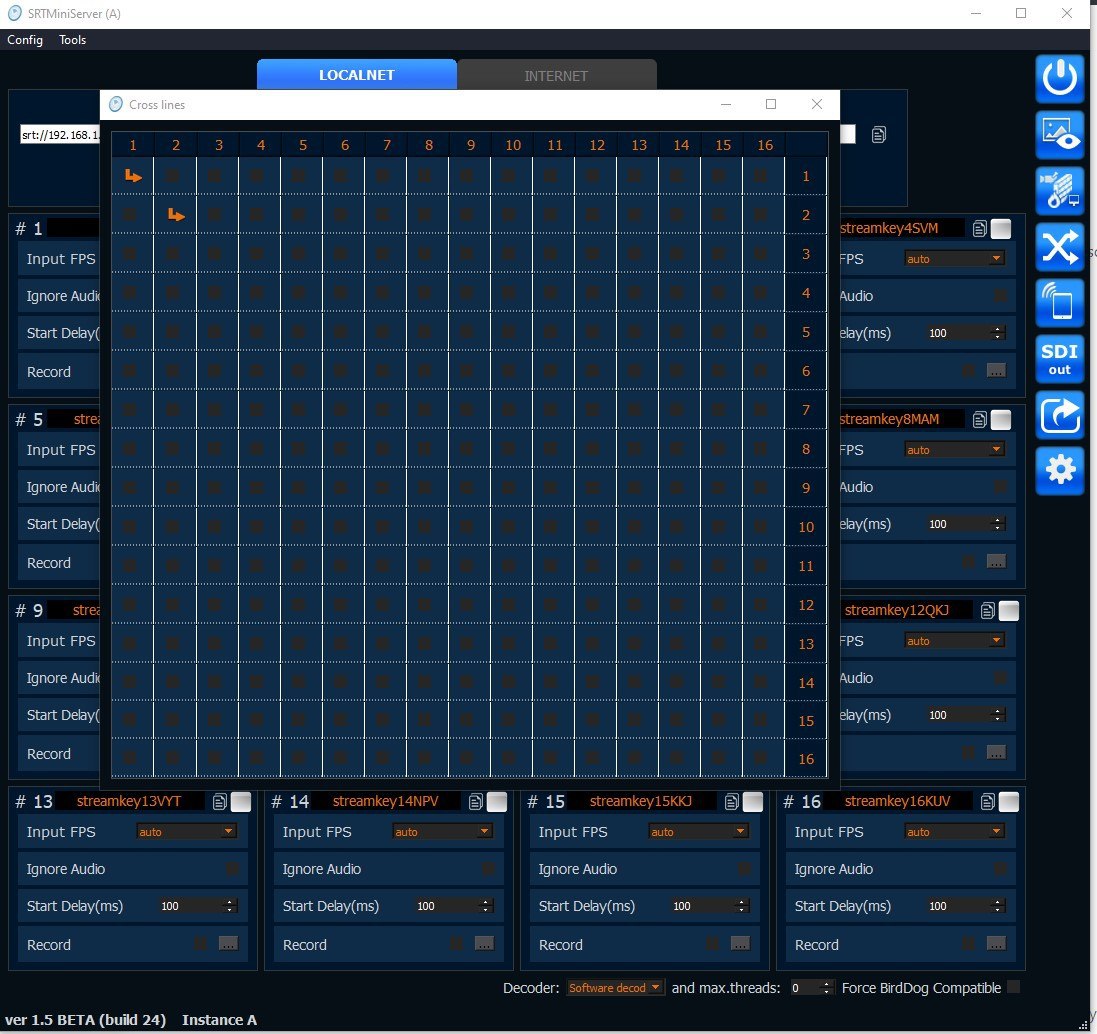The image size is (1097, 1034).
Task: Copy streamkey8MAM with its copy icon
Action: click(979, 419)
